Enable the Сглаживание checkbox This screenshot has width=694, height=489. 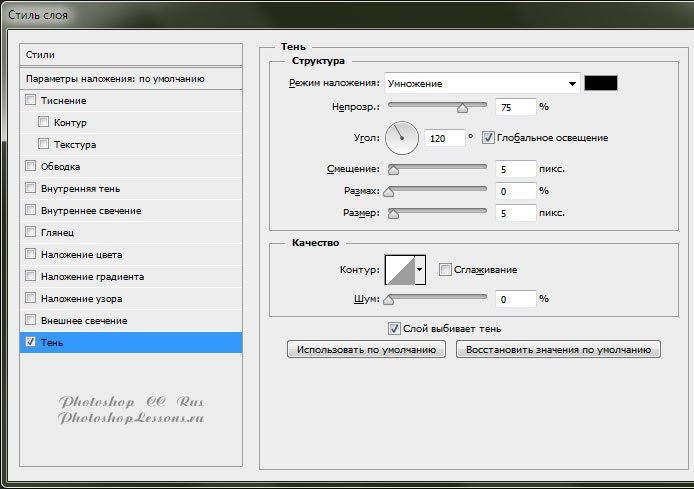pyautogui.click(x=445, y=269)
